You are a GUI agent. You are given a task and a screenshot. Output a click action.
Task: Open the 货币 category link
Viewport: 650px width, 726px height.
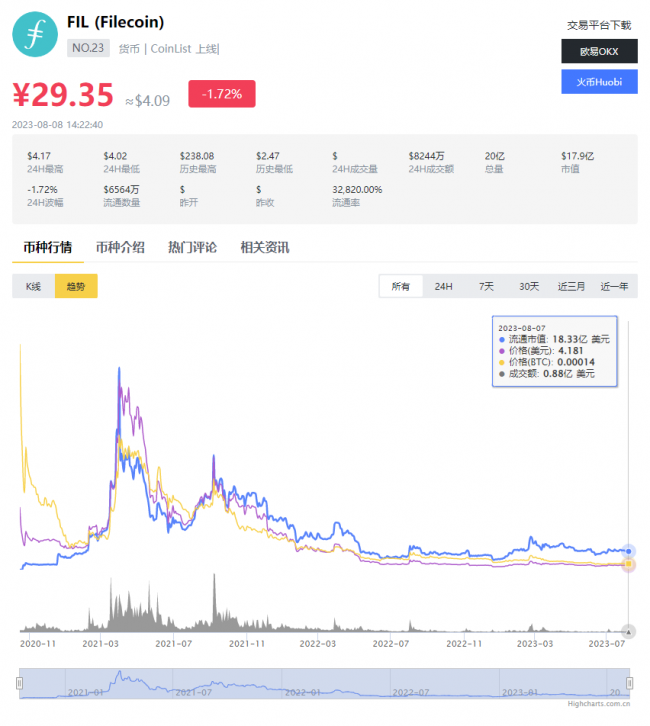click(x=129, y=49)
